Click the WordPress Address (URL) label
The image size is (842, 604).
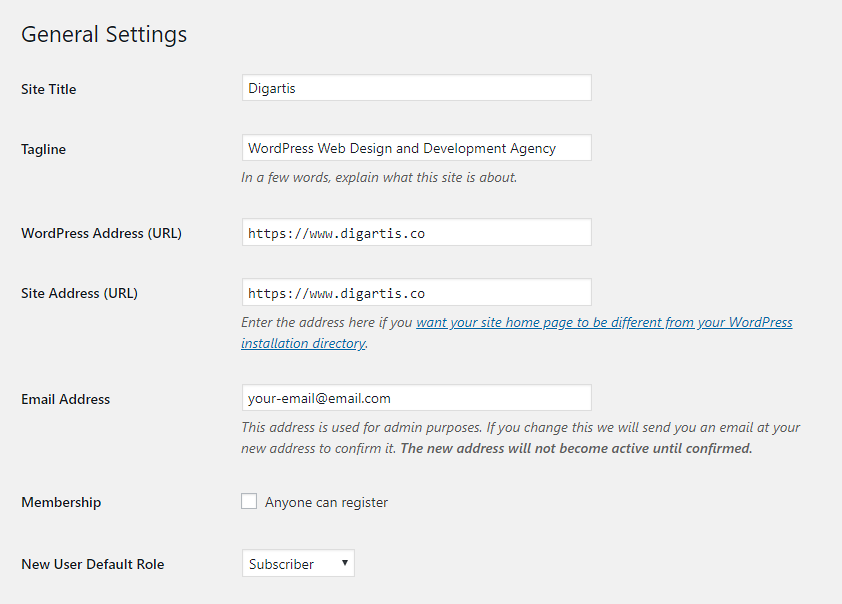pyautogui.click(x=101, y=233)
